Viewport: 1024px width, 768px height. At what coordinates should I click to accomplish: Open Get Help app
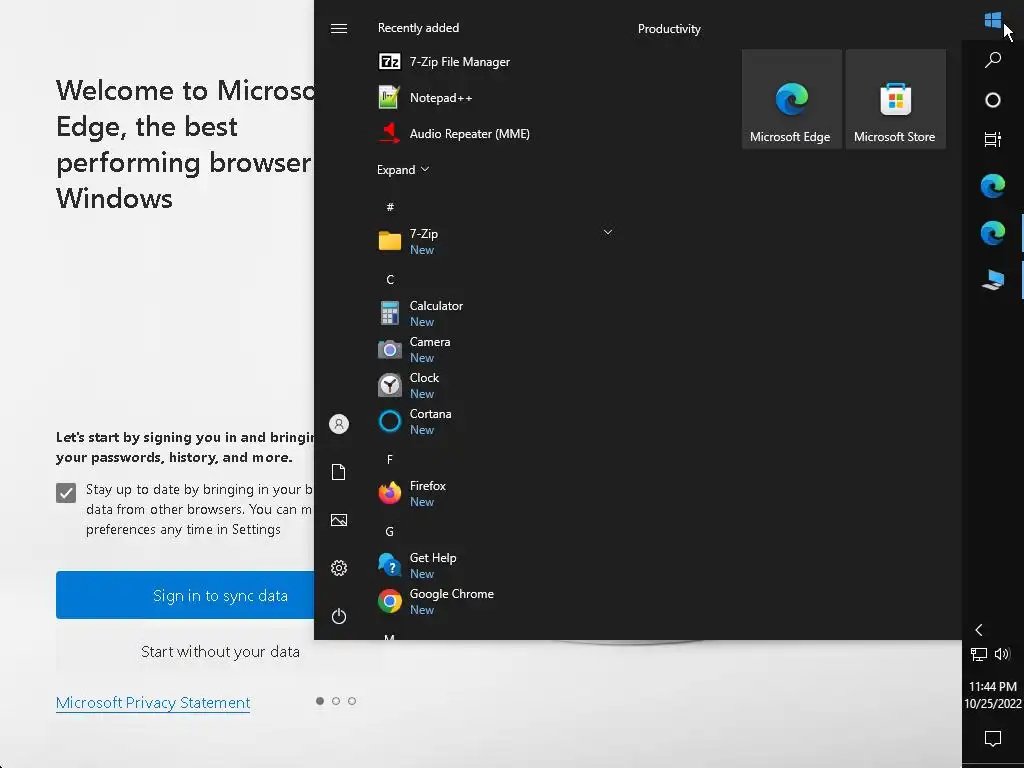[496, 566]
